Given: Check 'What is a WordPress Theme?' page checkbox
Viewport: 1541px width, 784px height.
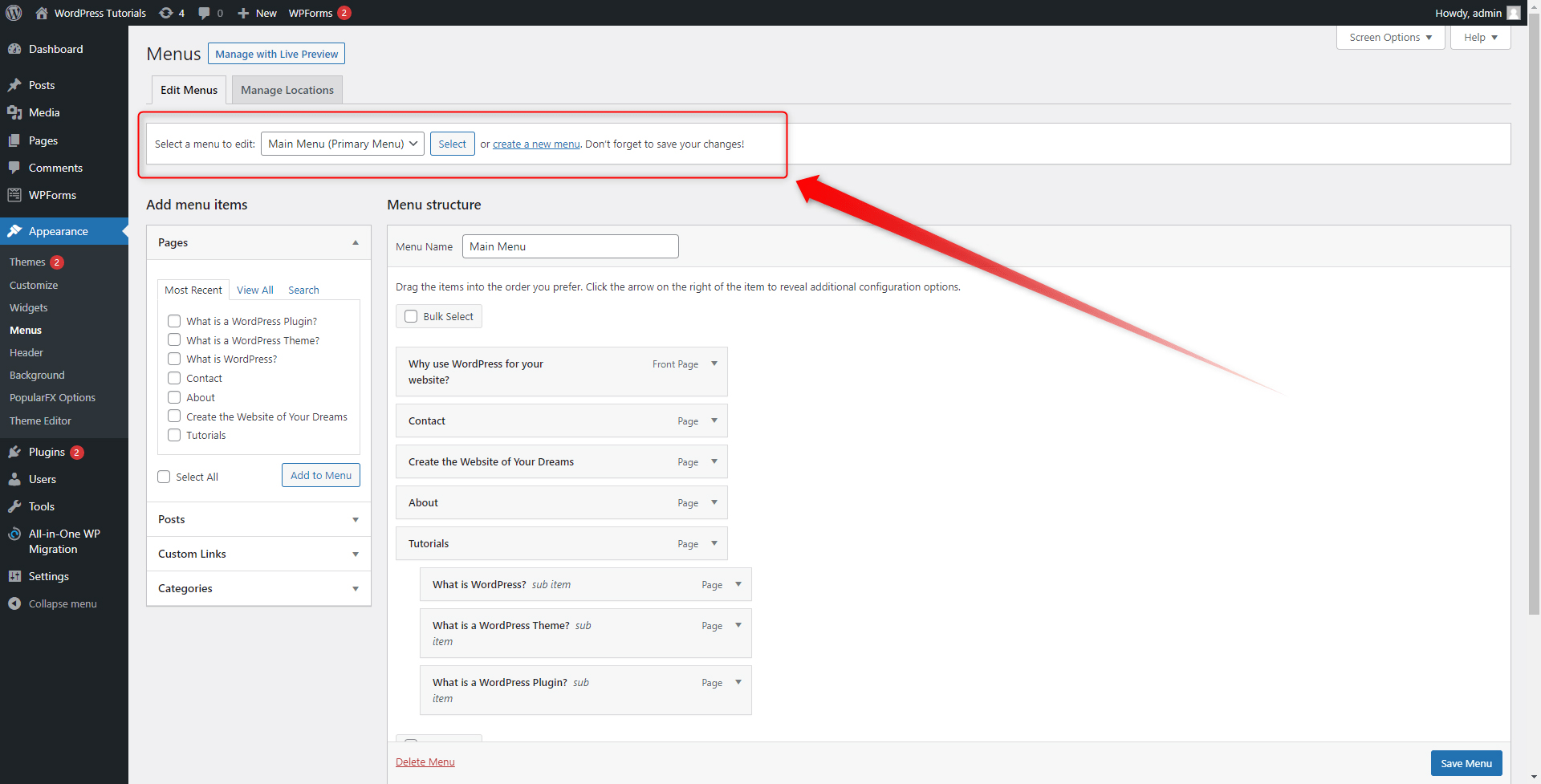Looking at the screenshot, I should pyautogui.click(x=174, y=340).
